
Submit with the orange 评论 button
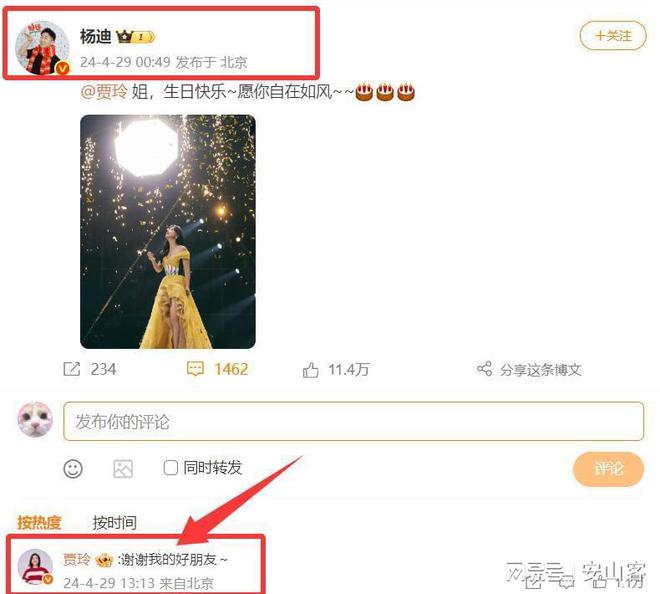pos(608,469)
